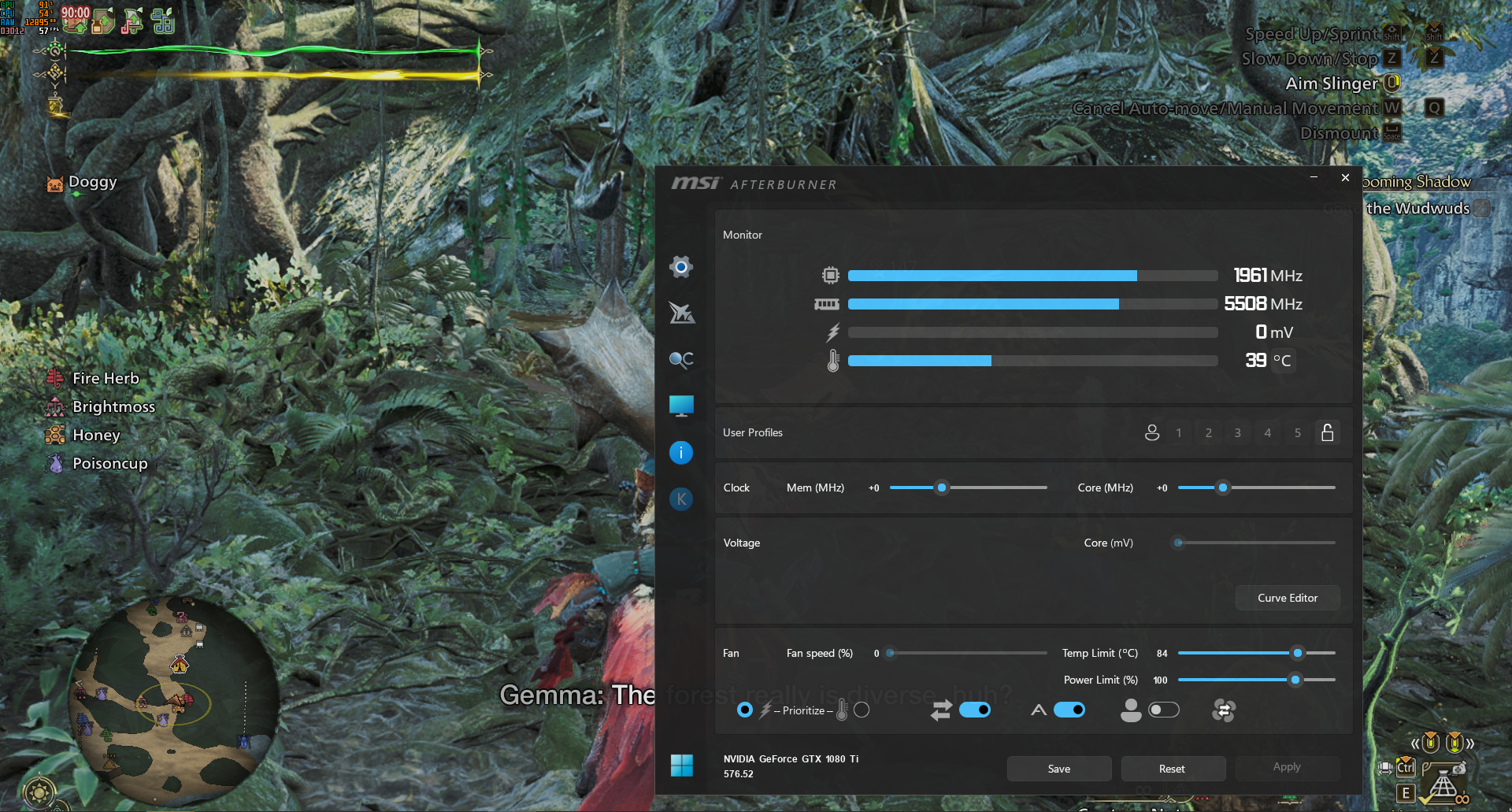
Task: Click the game gear icon below minimap
Action: [39, 792]
